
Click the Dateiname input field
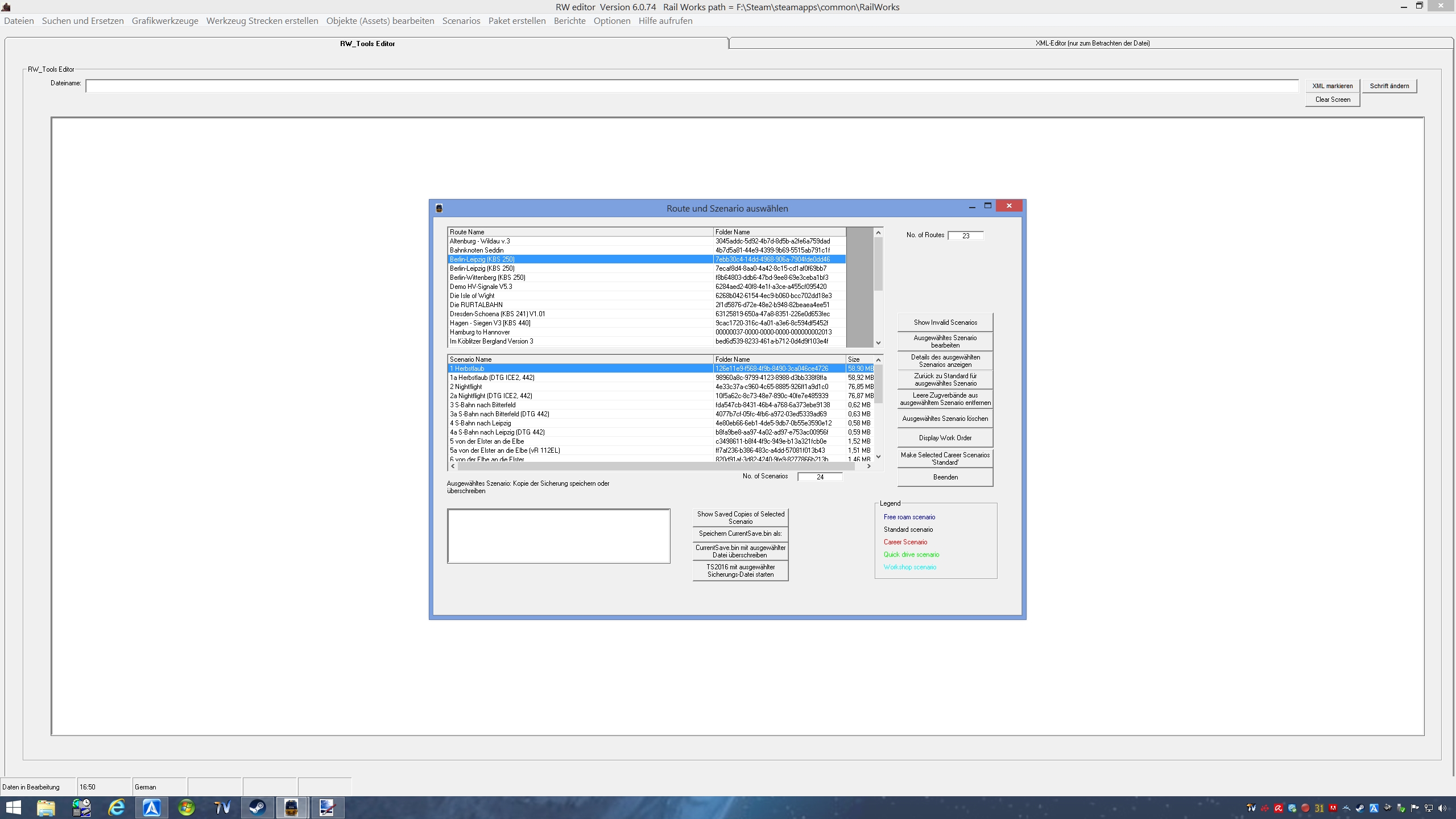click(x=692, y=86)
